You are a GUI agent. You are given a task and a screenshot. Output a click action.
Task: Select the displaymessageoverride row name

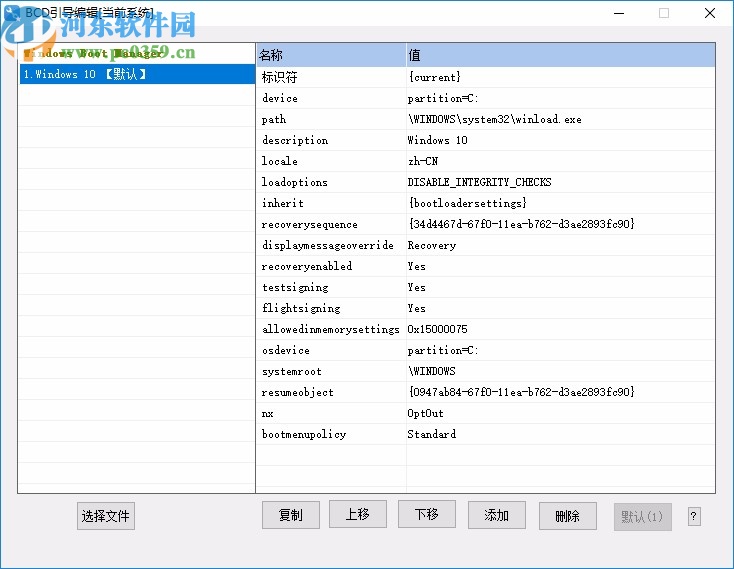[328, 245]
